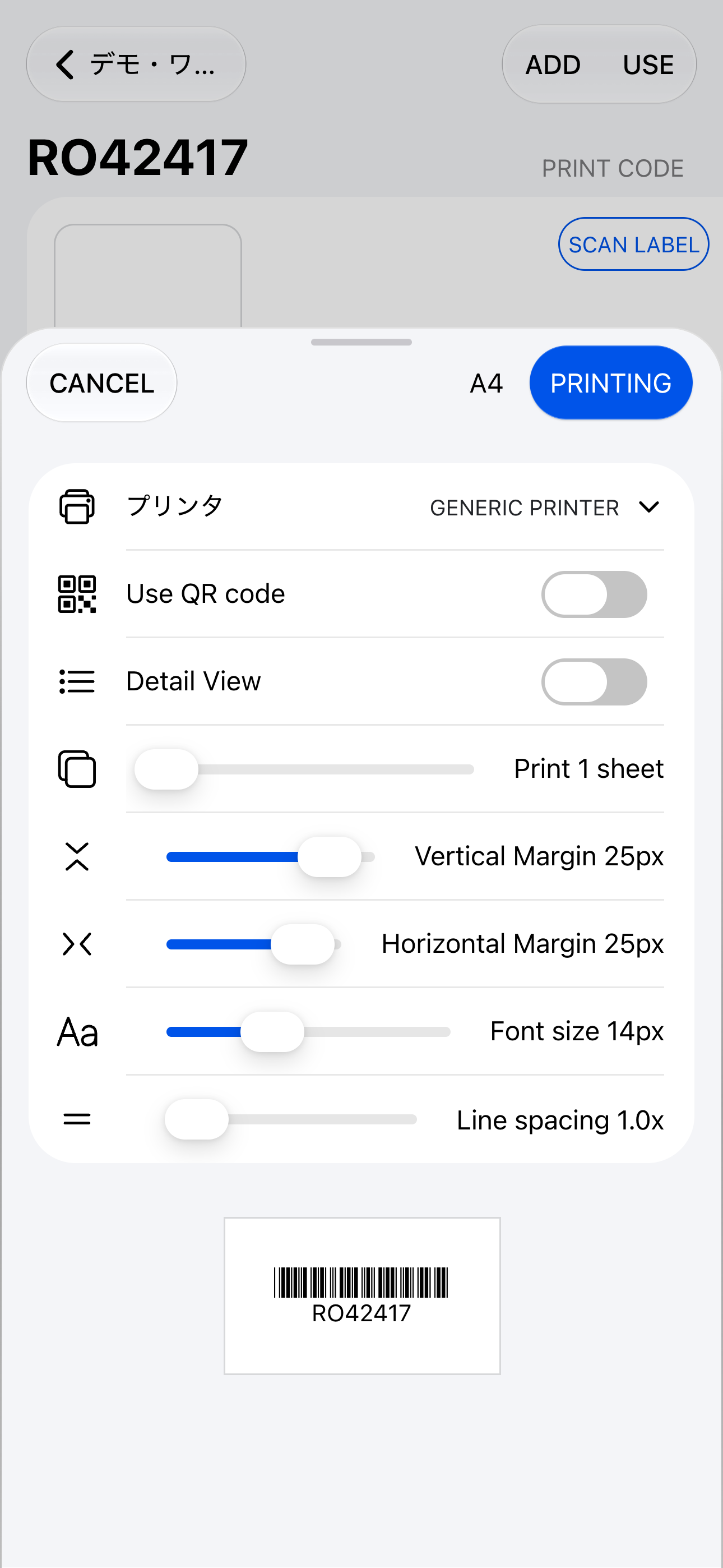Click the Use QR code label
The height and width of the screenshot is (1568, 723).
coord(206,594)
